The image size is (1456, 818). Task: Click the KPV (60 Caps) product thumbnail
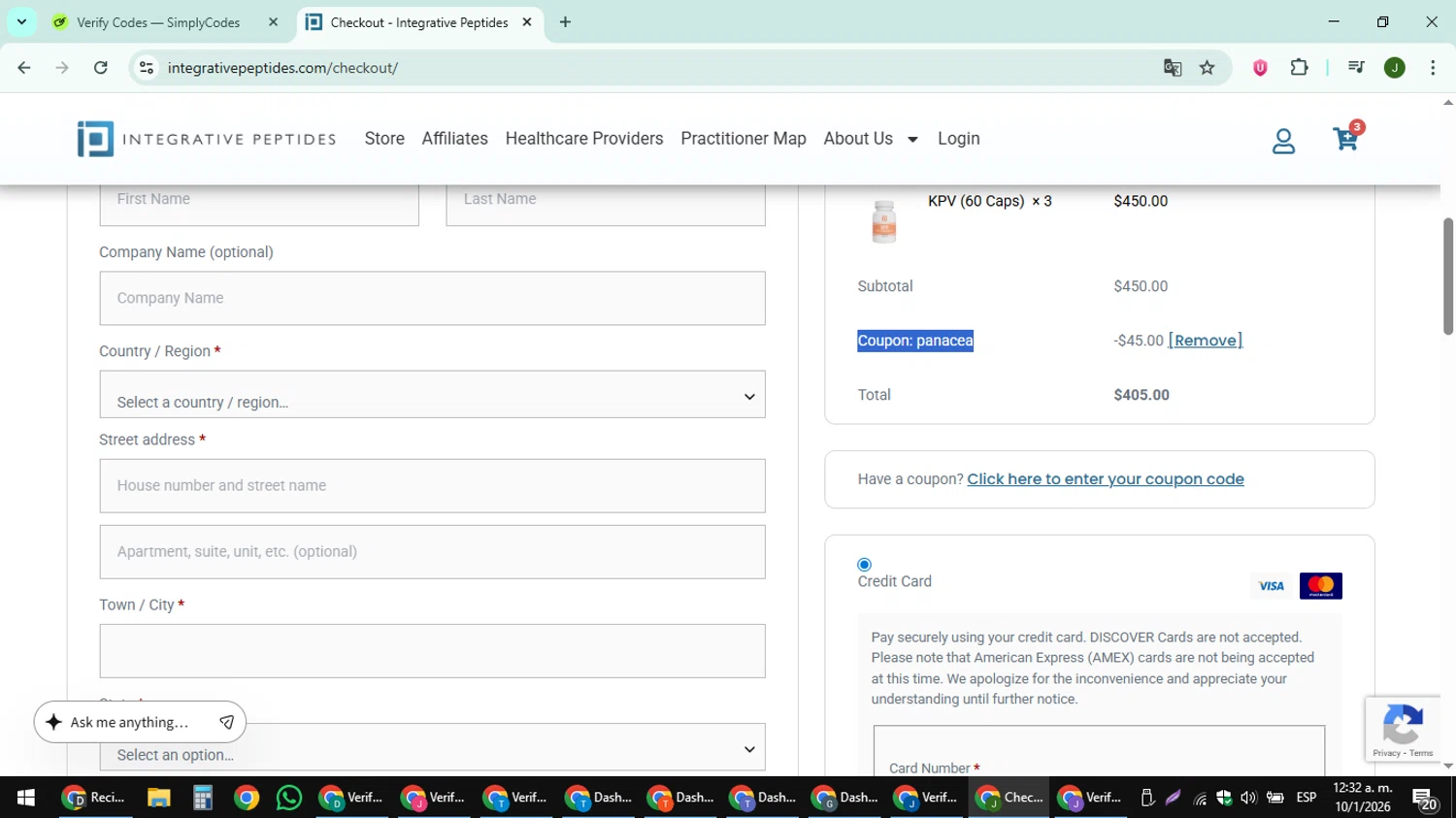883,220
